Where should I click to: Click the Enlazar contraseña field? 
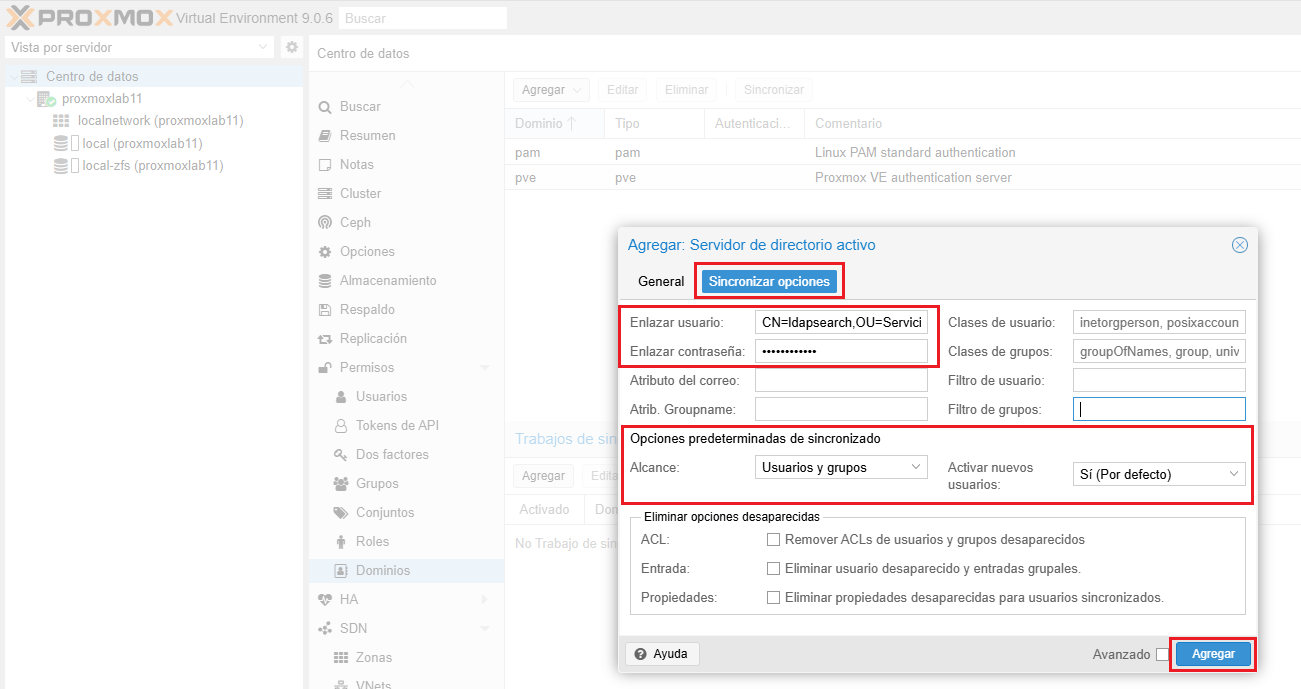tap(841, 351)
